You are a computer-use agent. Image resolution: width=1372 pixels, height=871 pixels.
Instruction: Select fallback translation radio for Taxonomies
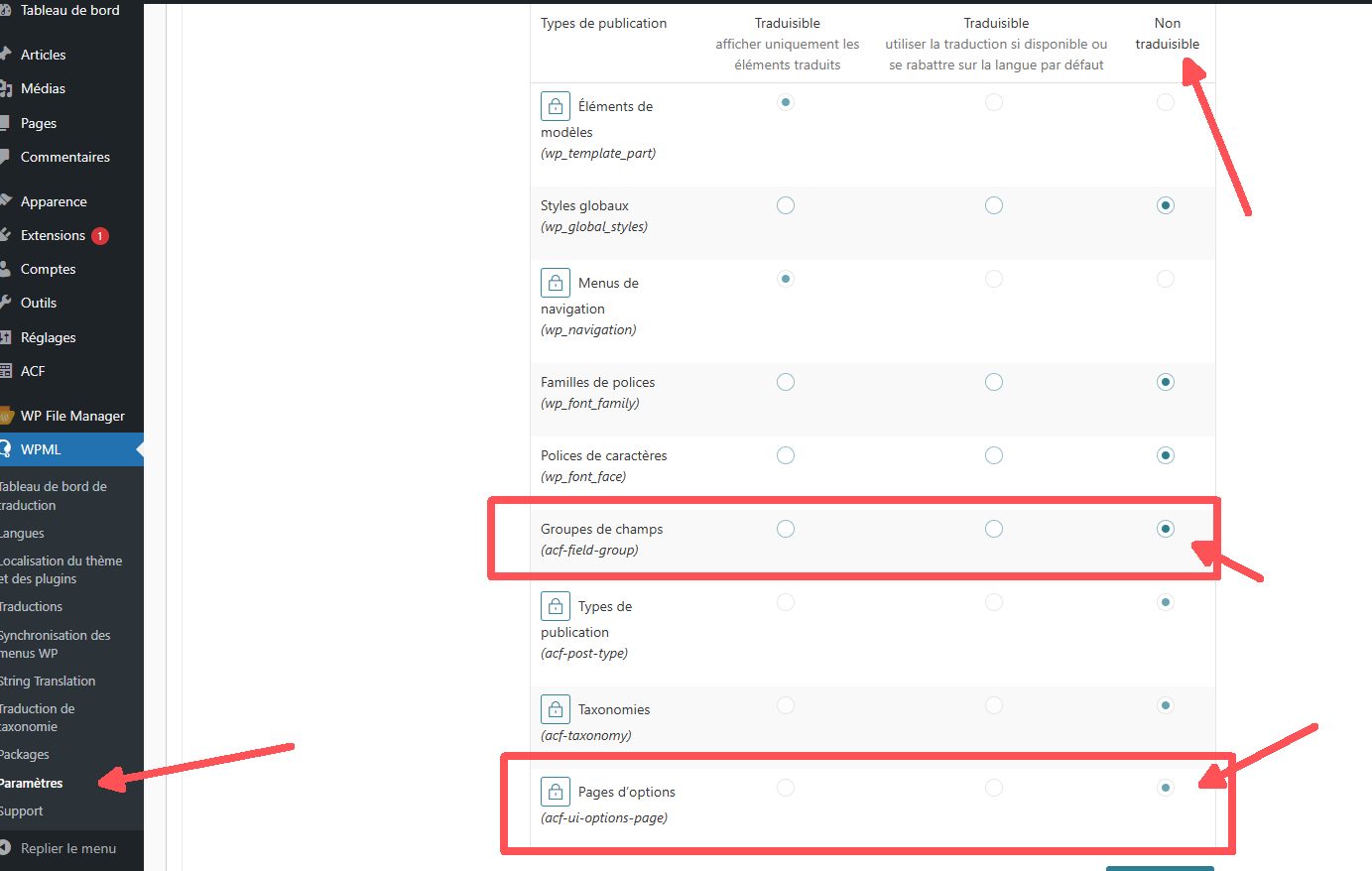[x=994, y=705]
